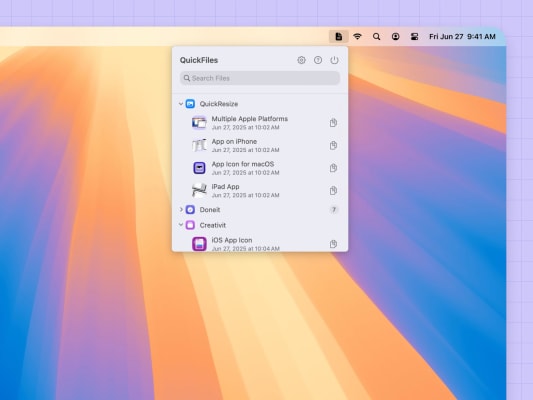This screenshot has width=533, height=400.
Task: Select the App Icon for macOS title
Action: pyautogui.click(x=243, y=164)
